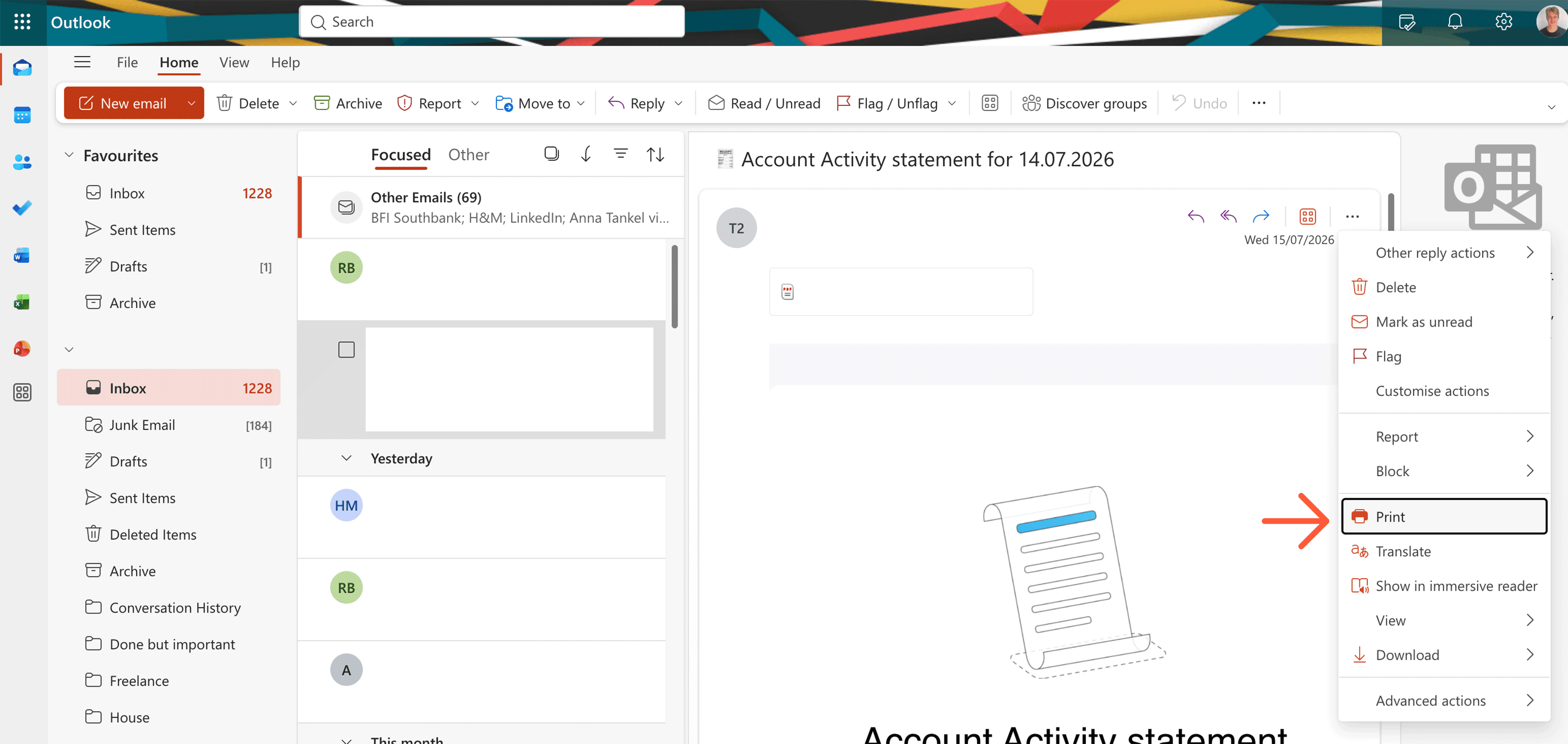Open Excel app in left rail
This screenshot has height=744, width=1568.
click(22, 303)
